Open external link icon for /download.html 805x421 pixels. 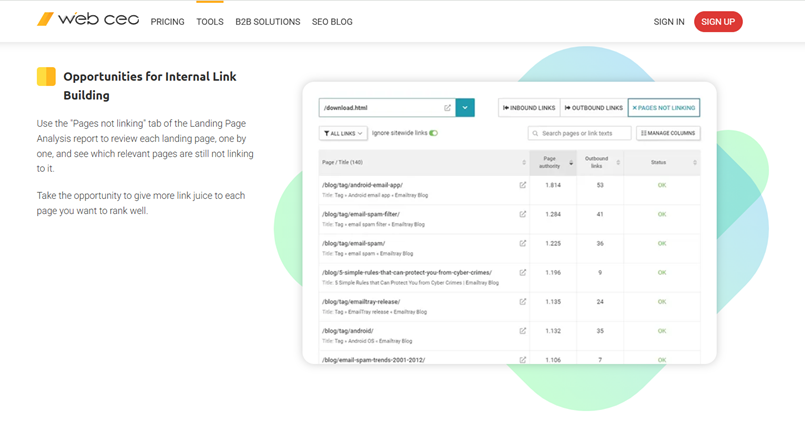click(x=447, y=108)
